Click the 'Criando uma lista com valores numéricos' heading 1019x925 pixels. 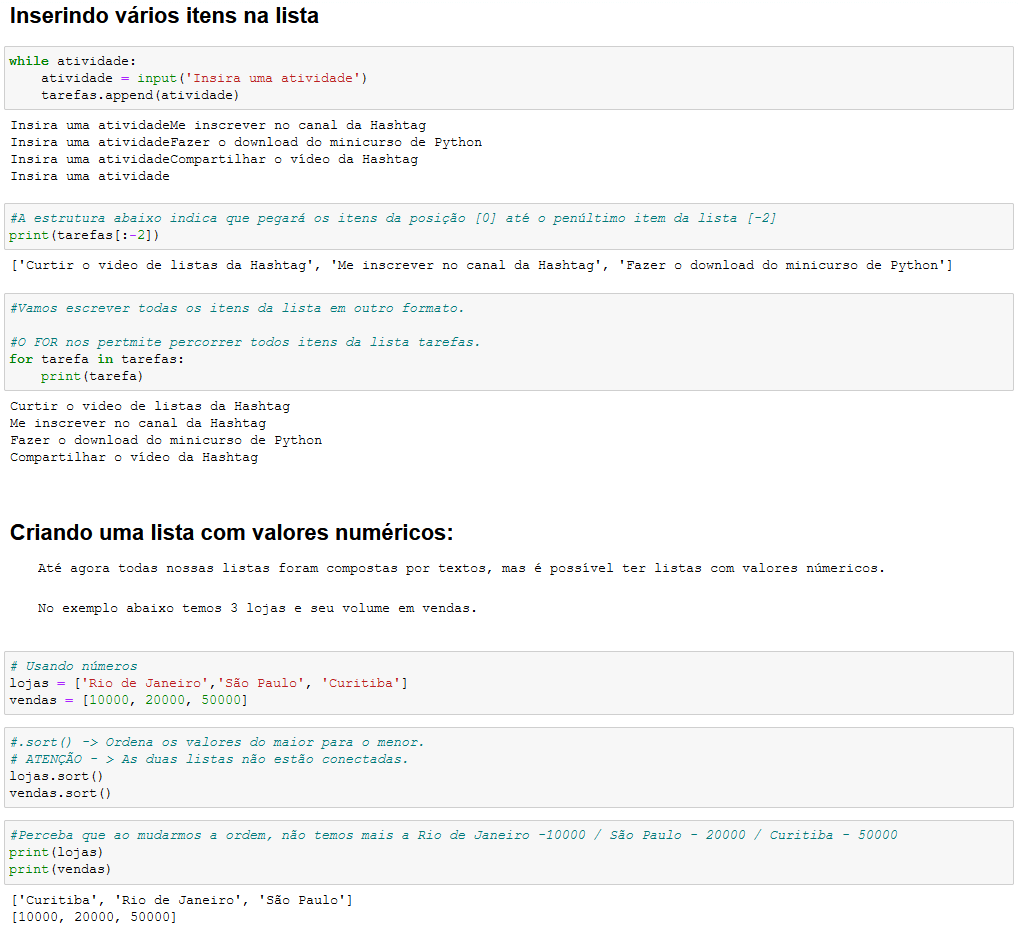[231, 532]
